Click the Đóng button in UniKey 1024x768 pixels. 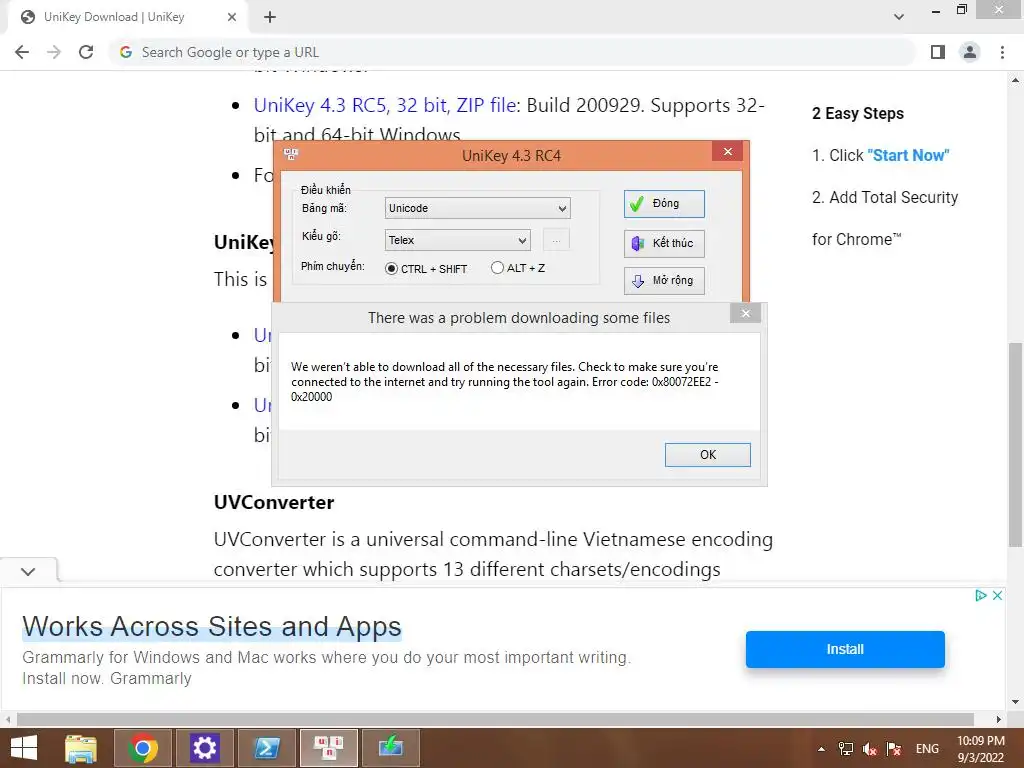pos(664,204)
